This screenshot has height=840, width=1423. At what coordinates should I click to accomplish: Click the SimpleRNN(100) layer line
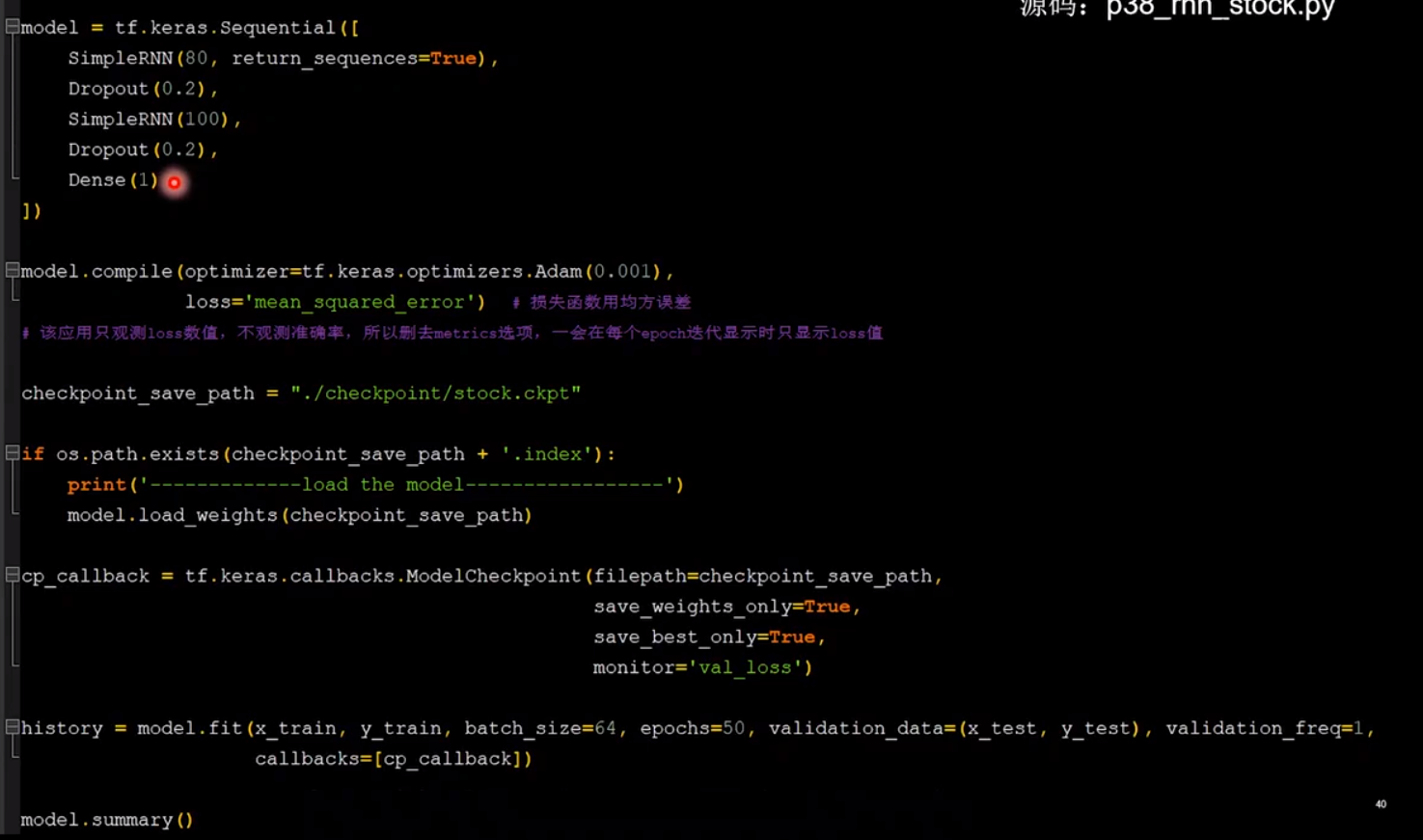154,120
